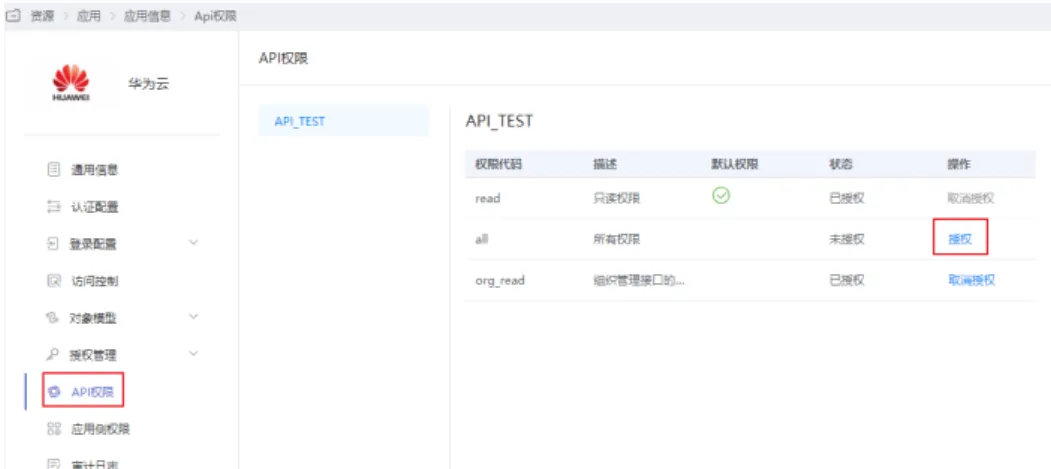The image size is (1051, 469).
Task: Click the 访问控制 sidebar icon
Action: [54, 281]
